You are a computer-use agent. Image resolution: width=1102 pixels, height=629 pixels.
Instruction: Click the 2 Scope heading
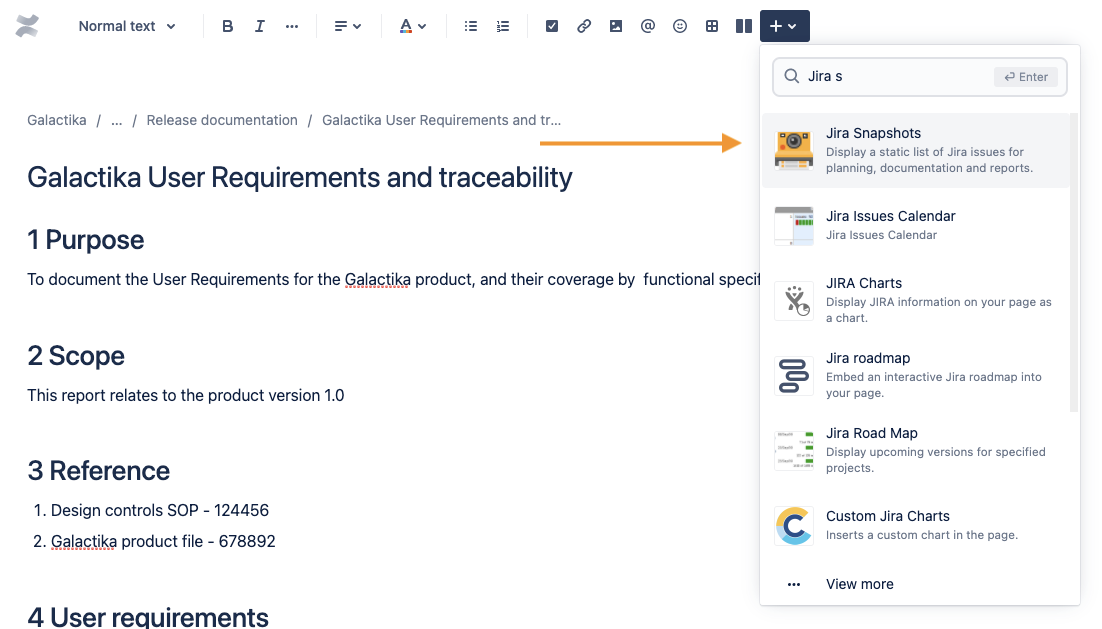click(x=76, y=356)
